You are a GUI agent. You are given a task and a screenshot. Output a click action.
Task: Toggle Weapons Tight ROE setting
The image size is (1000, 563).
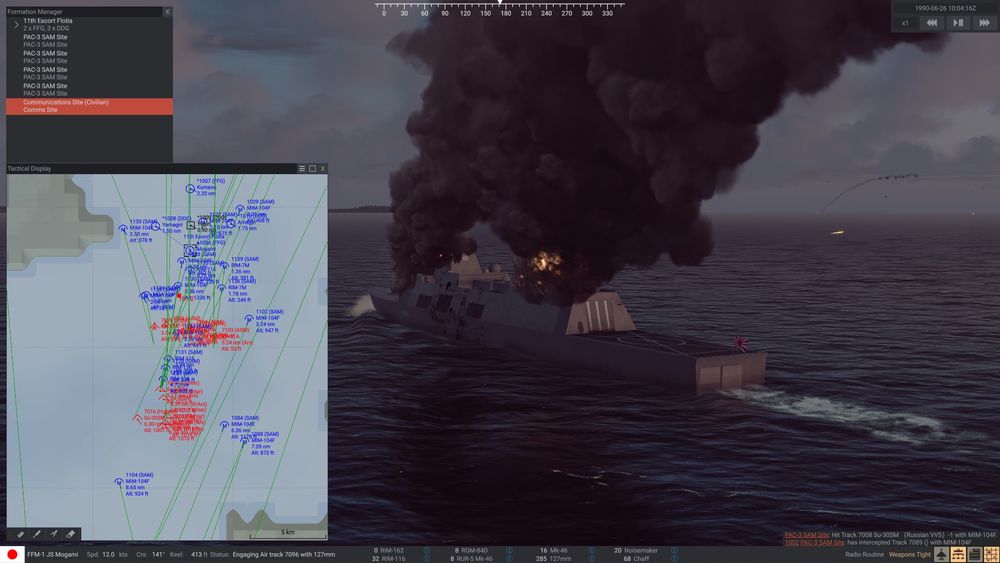click(x=910, y=555)
